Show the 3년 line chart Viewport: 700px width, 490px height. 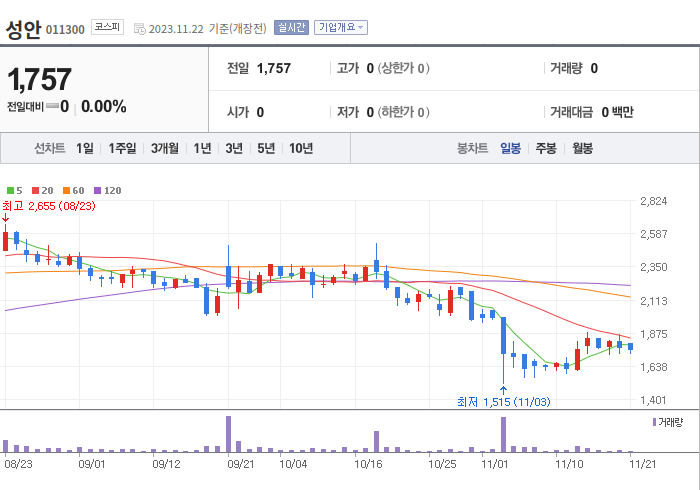(x=234, y=148)
